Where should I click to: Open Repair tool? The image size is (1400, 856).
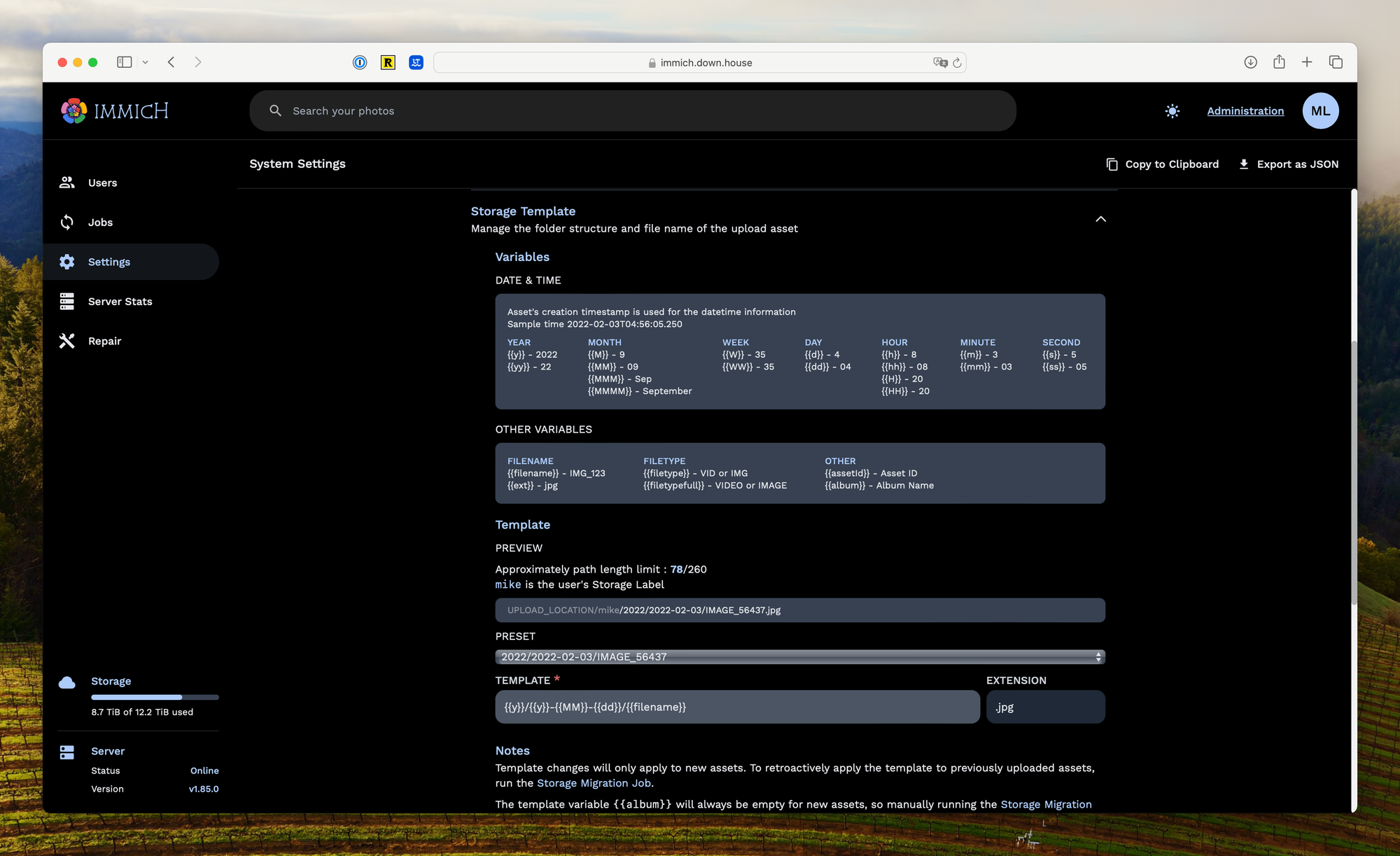coord(105,340)
